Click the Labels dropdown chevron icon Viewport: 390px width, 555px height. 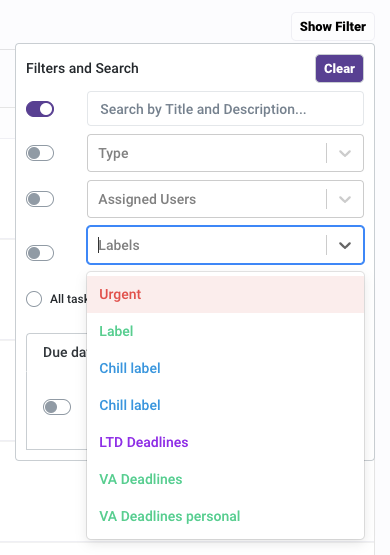345,245
